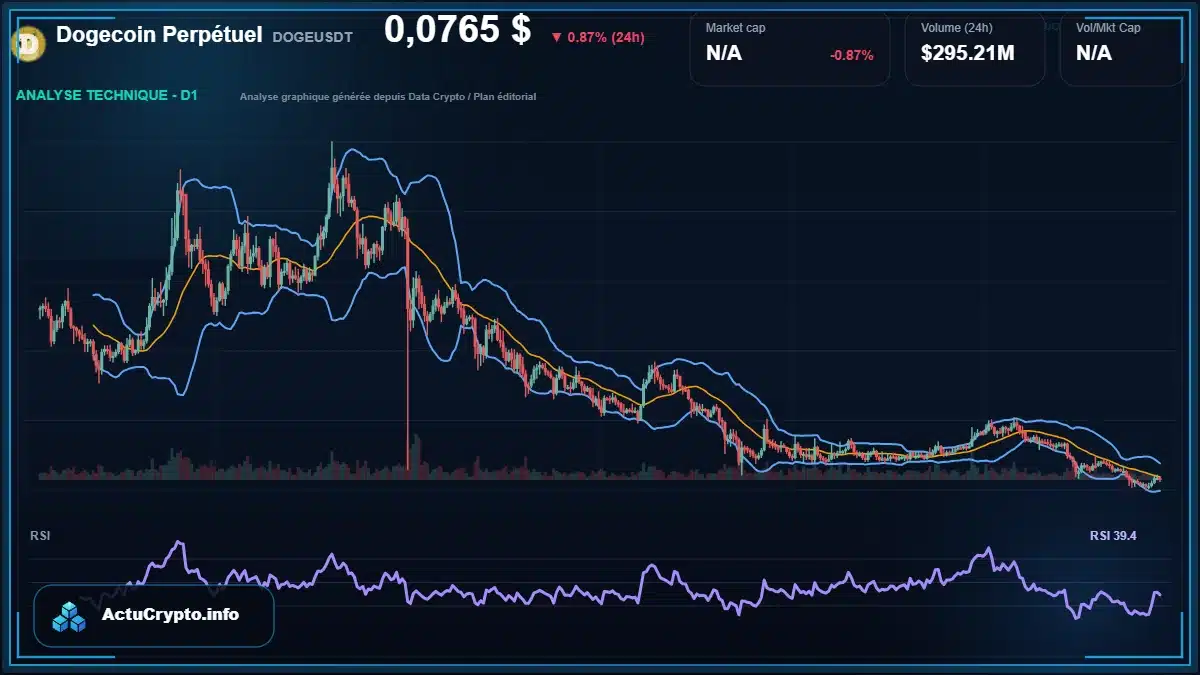Click the $295.21M volume value
Image resolution: width=1200 pixels, height=675 pixels.
point(968,53)
